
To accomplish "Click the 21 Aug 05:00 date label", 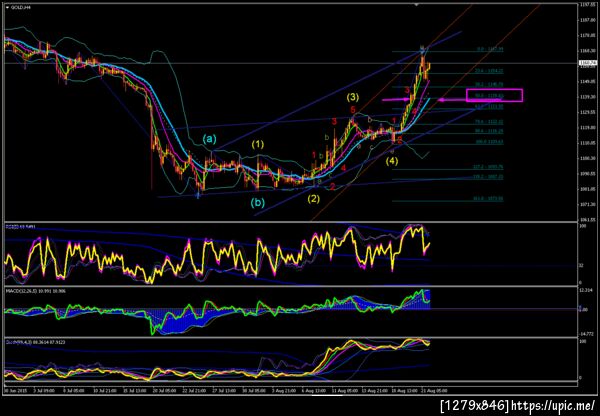I will 436,391.
